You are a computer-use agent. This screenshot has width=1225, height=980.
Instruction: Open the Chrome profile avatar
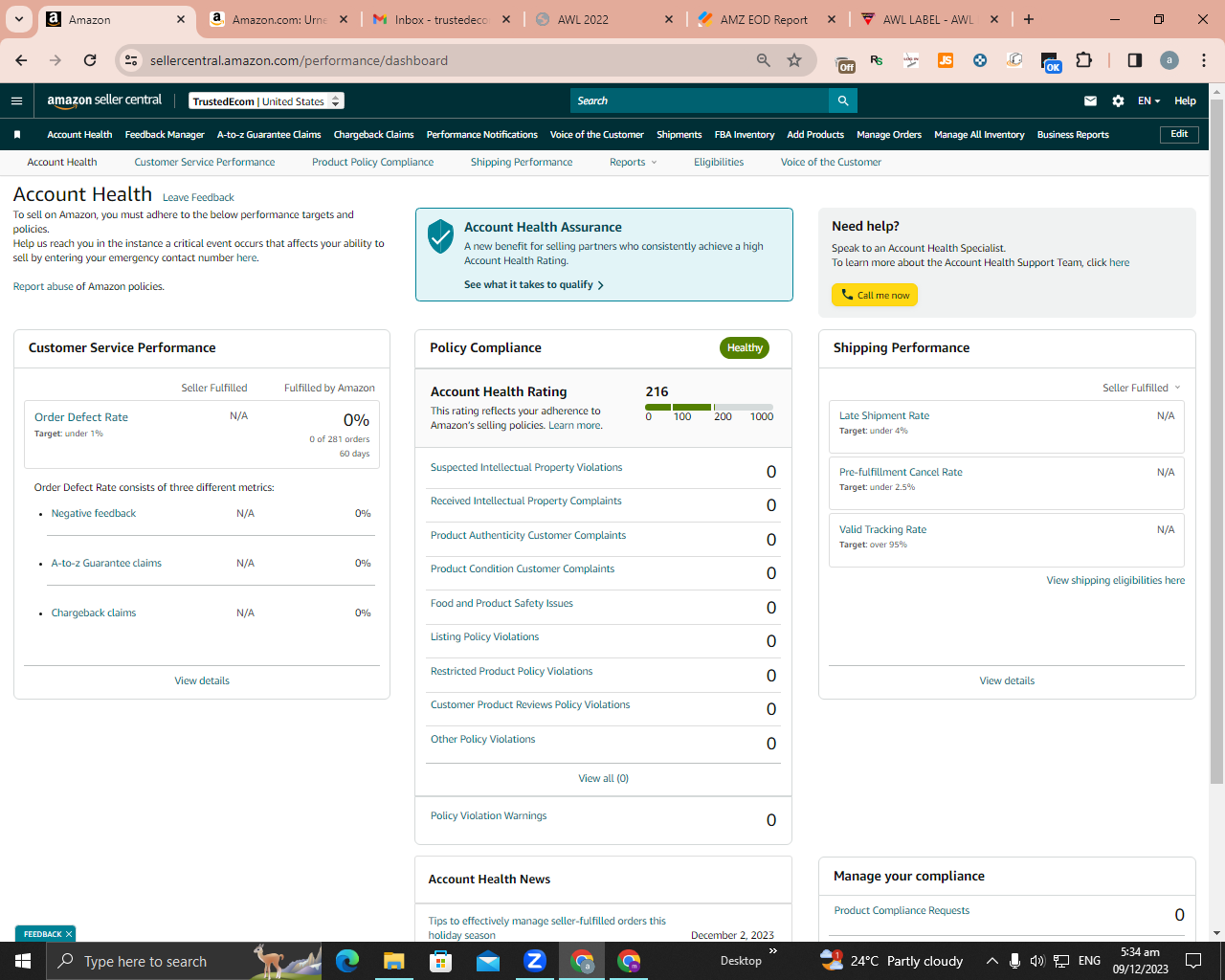tap(1169, 60)
